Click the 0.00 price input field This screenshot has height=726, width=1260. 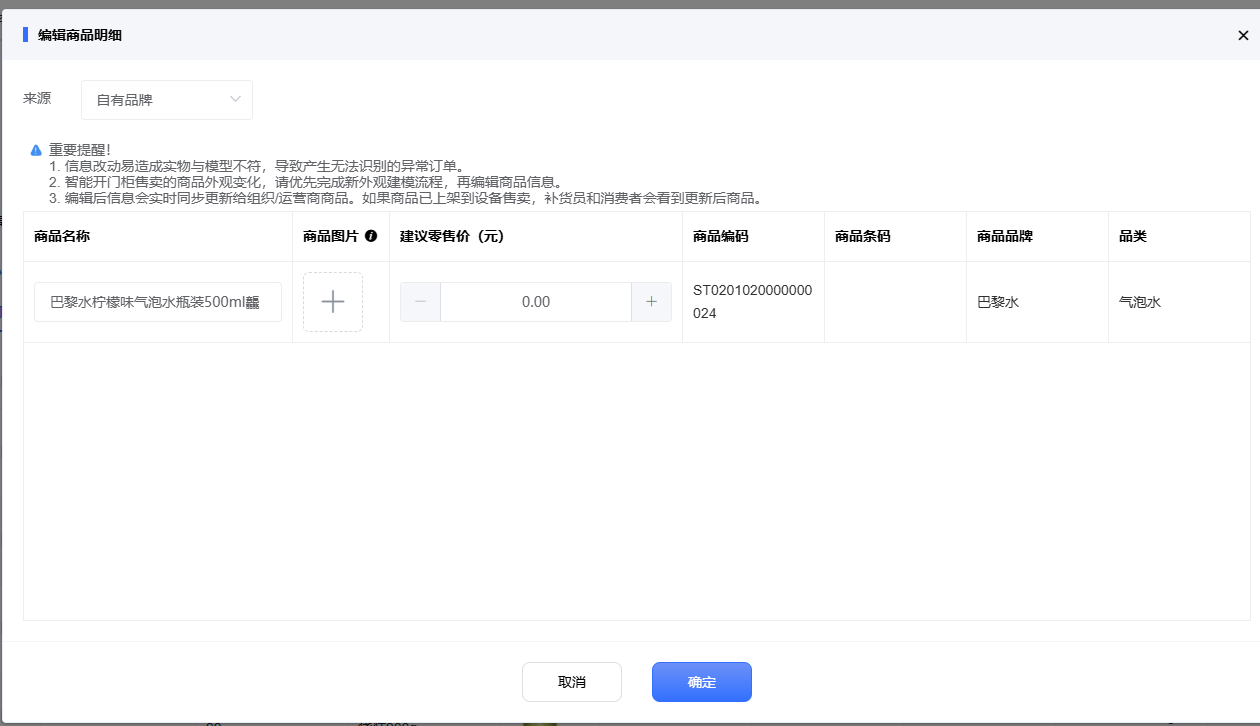click(x=536, y=302)
